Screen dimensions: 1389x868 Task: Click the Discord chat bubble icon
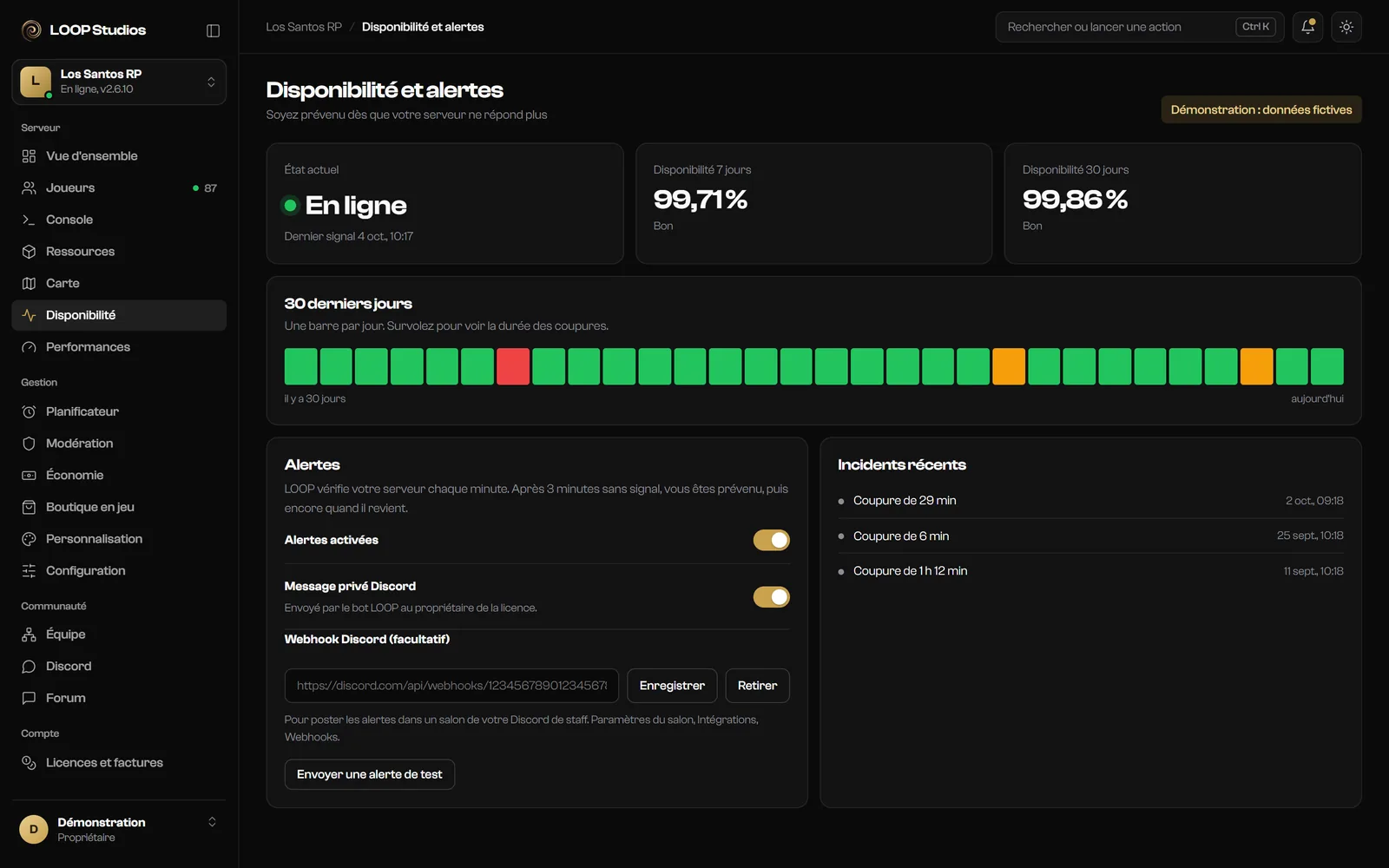coord(29,667)
